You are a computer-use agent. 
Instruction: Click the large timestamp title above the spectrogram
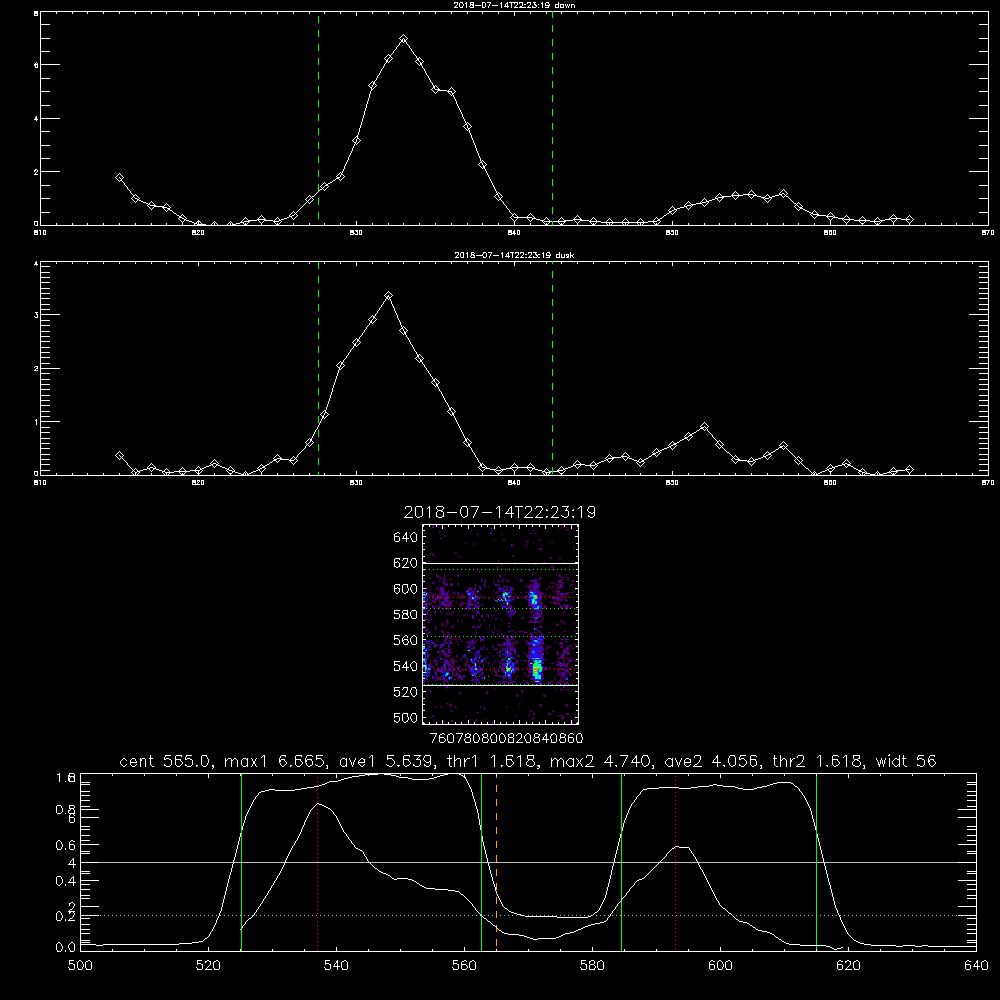(500, 512)
